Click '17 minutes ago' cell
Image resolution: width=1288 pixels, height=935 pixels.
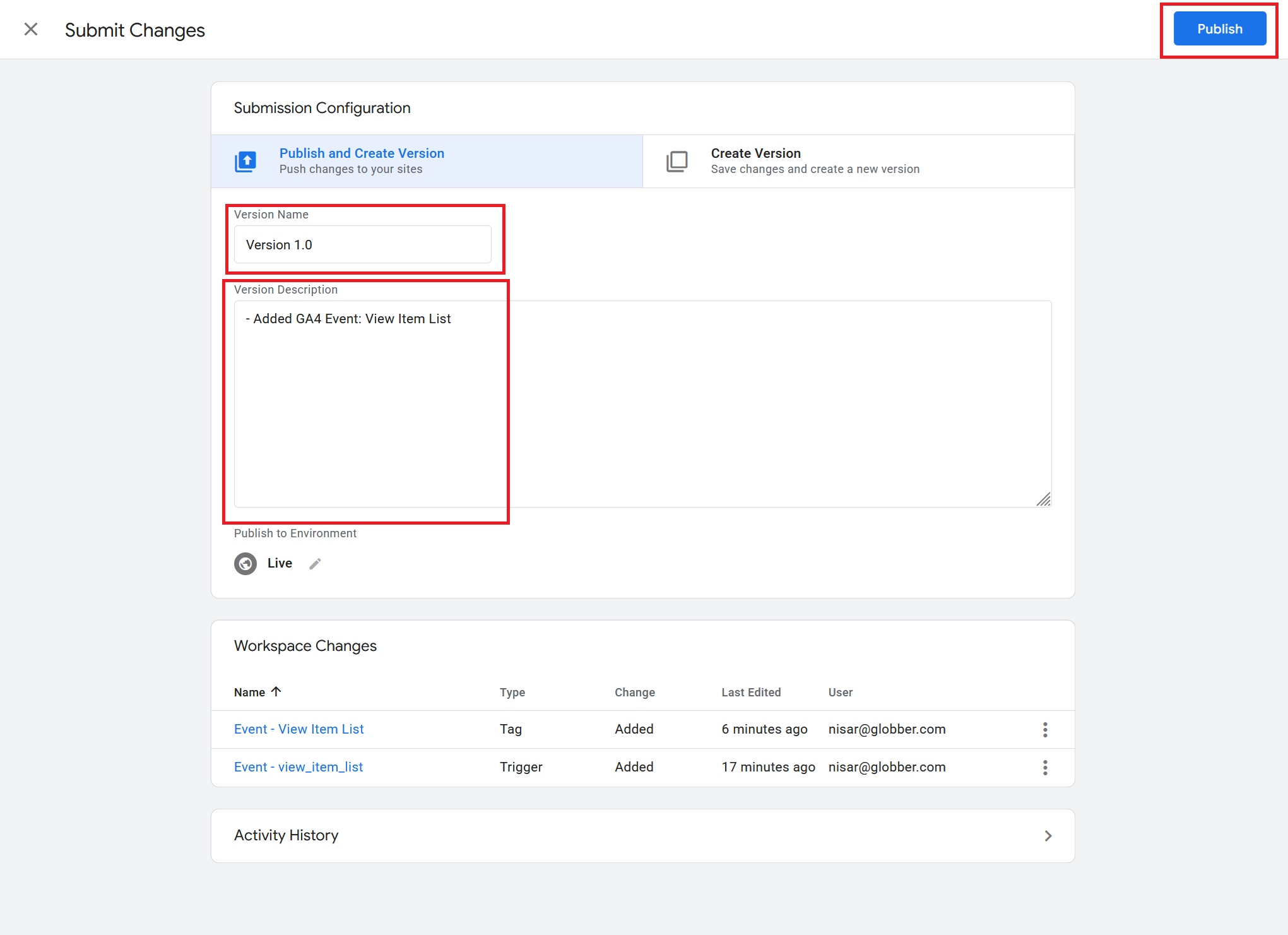(768, 767)
